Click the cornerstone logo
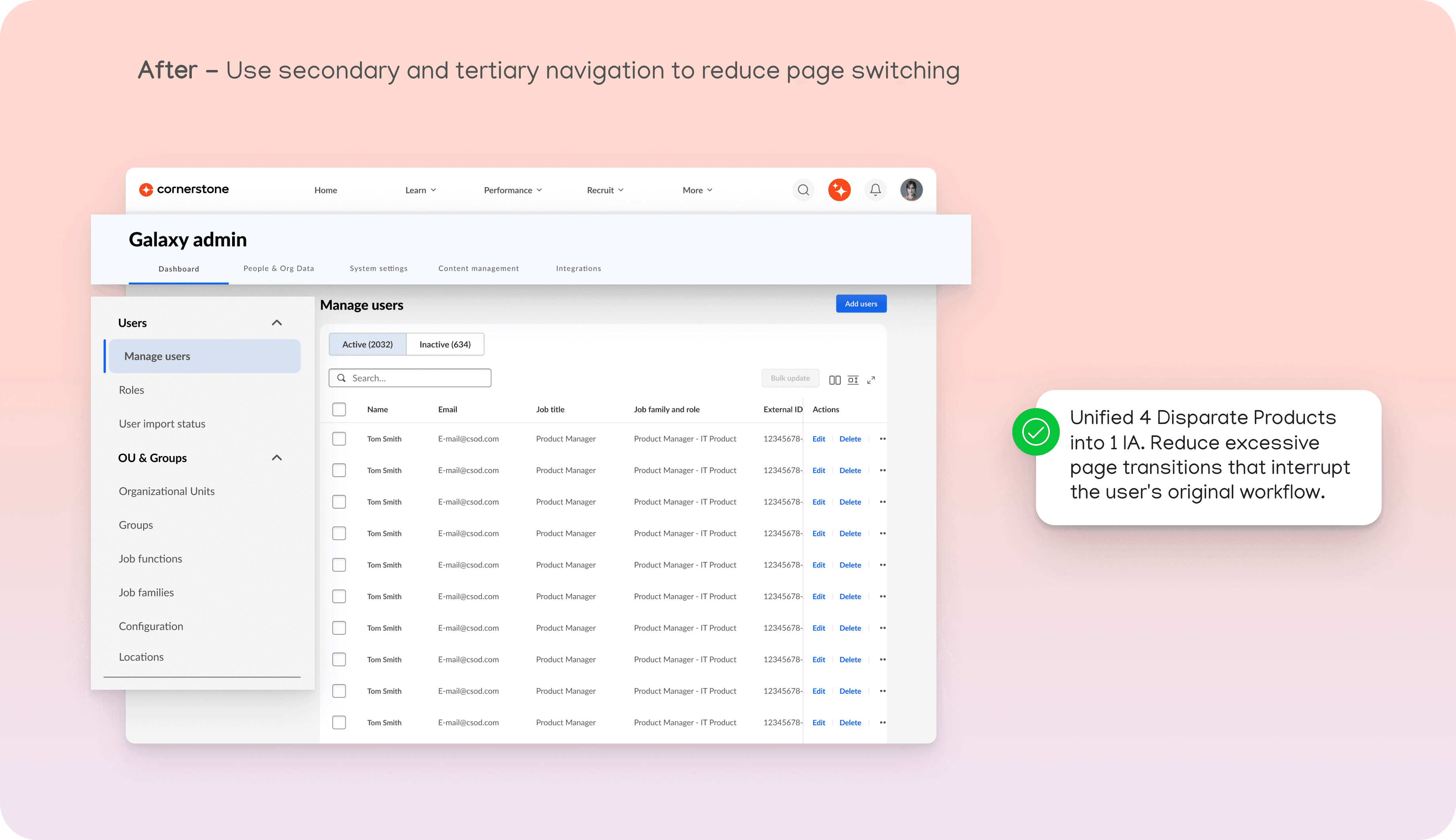 [184, 190]
